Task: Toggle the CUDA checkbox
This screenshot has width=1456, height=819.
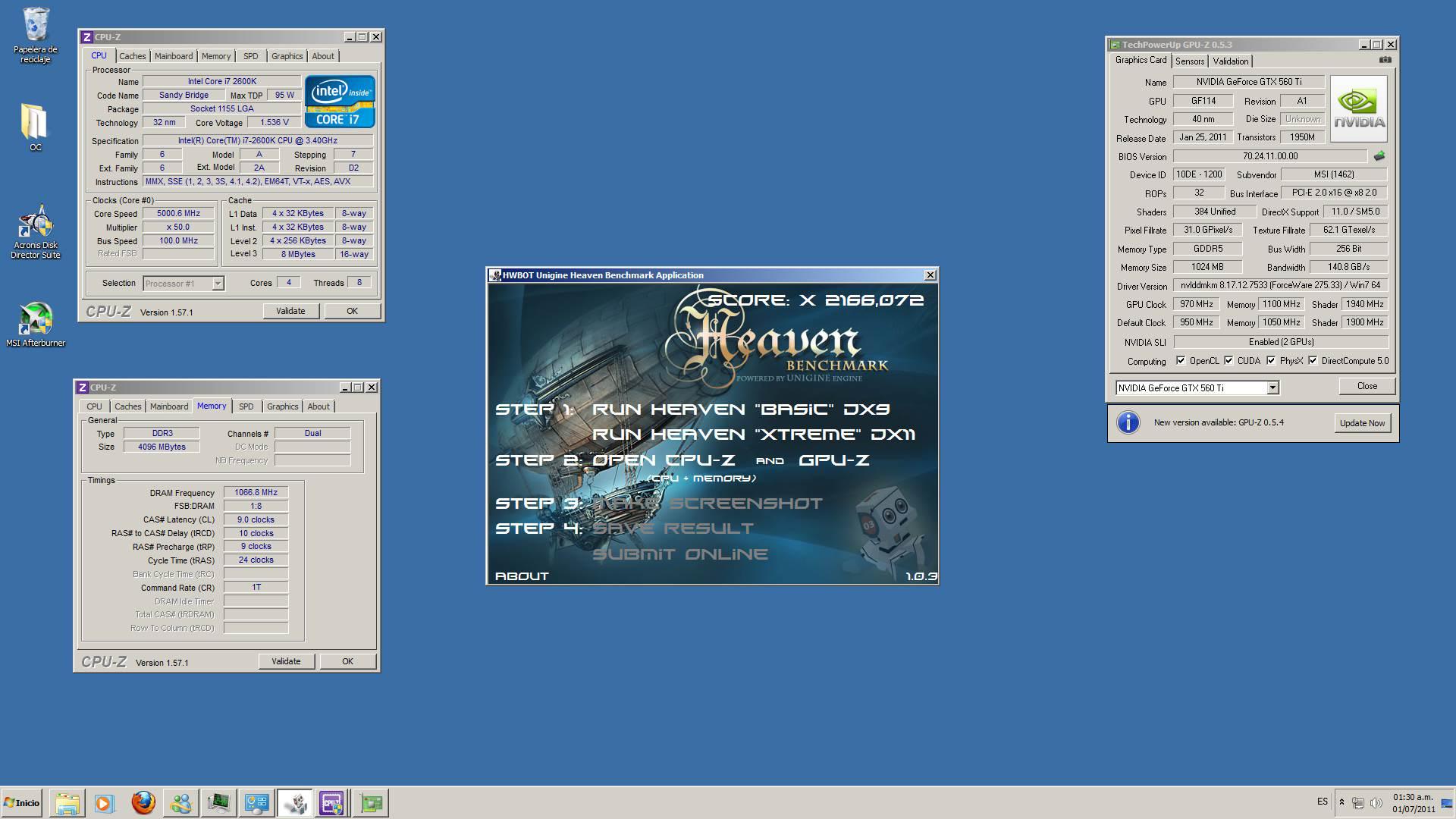Action: tap(1228, 361)
